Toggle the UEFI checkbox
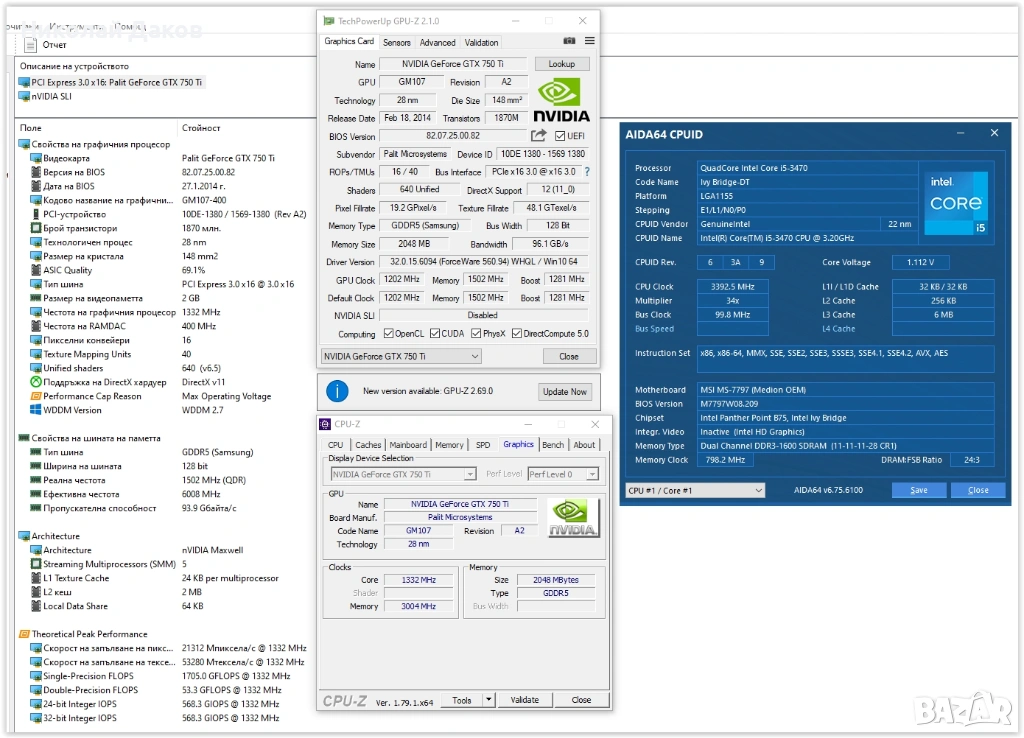The width and height of the screenshot is (1024, 738). [x=560, y=136]
